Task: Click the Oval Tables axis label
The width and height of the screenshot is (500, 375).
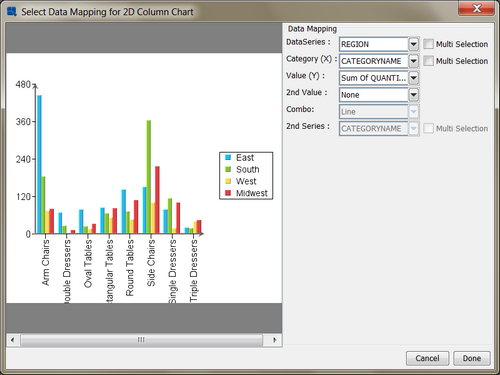Action: (88, 263)
